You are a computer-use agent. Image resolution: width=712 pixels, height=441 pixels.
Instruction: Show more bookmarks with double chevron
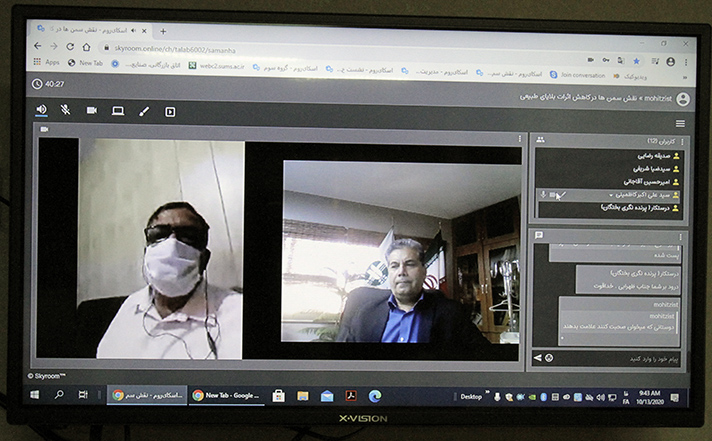pyautogui.click(x=685, y=77)
